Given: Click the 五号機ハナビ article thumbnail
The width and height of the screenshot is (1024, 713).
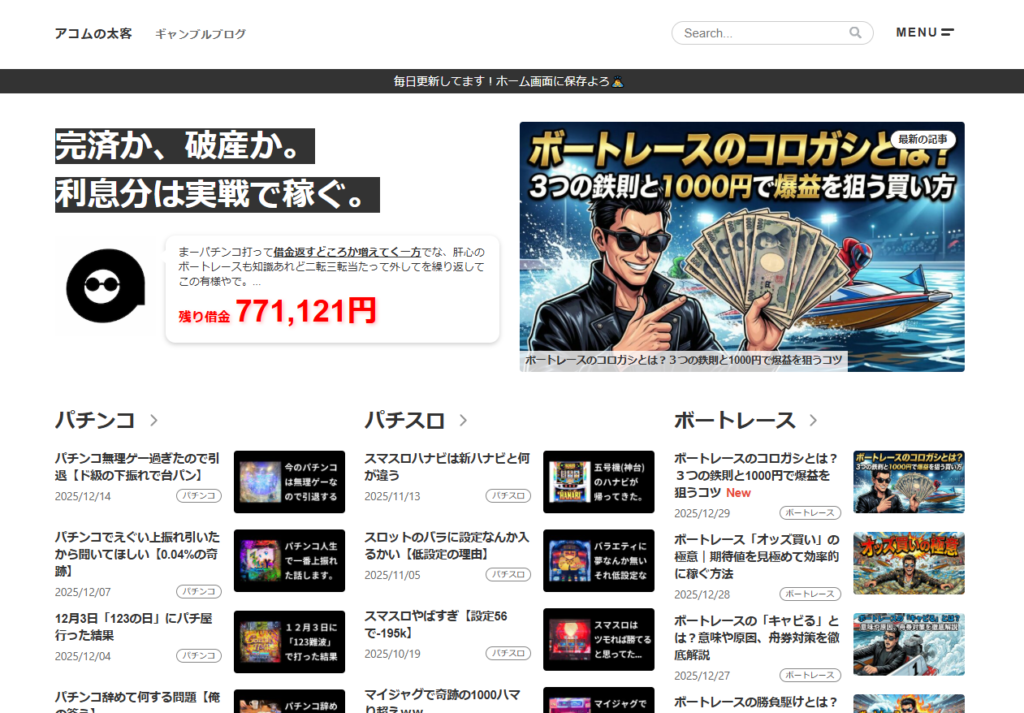Looking at the screenshot, I should coord(598,482).
